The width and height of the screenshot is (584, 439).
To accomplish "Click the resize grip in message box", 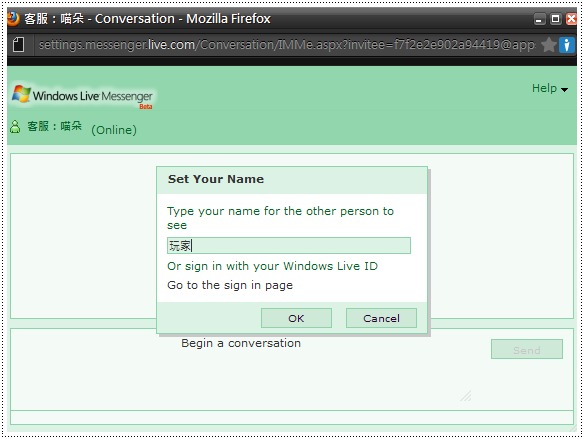I will (x=466, y=396).
